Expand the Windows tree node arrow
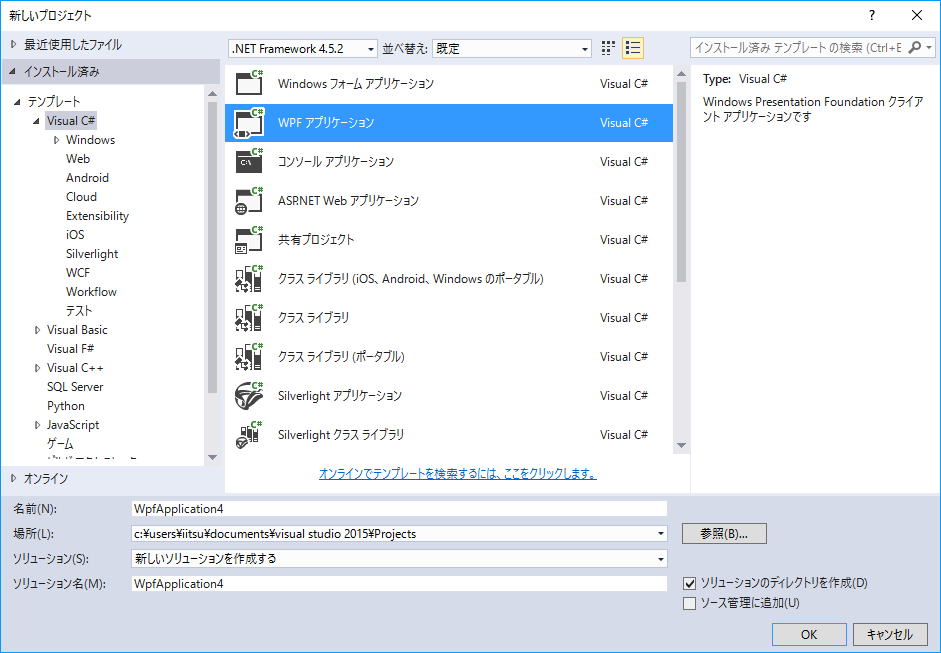This screenshot has height=653, width=941. click(56, 140)
